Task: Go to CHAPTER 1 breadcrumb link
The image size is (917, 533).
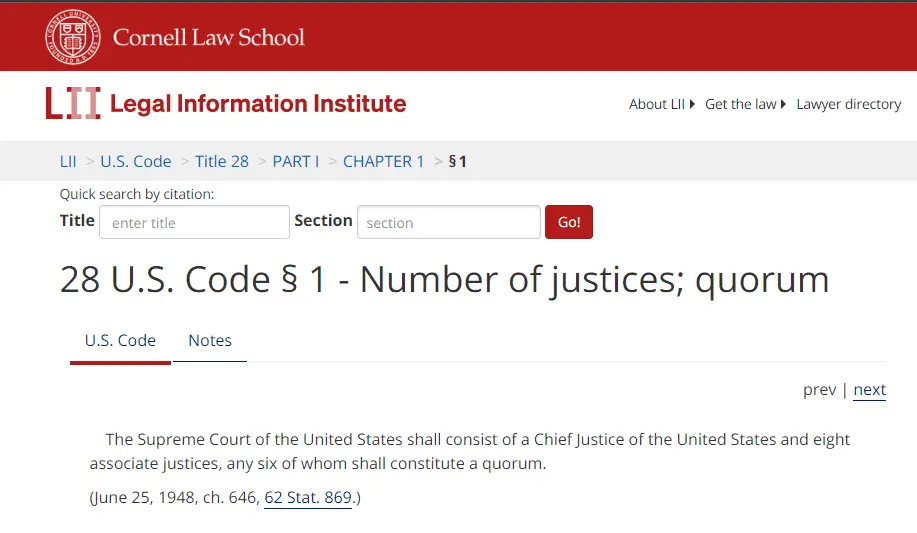Action: [384, 161]
